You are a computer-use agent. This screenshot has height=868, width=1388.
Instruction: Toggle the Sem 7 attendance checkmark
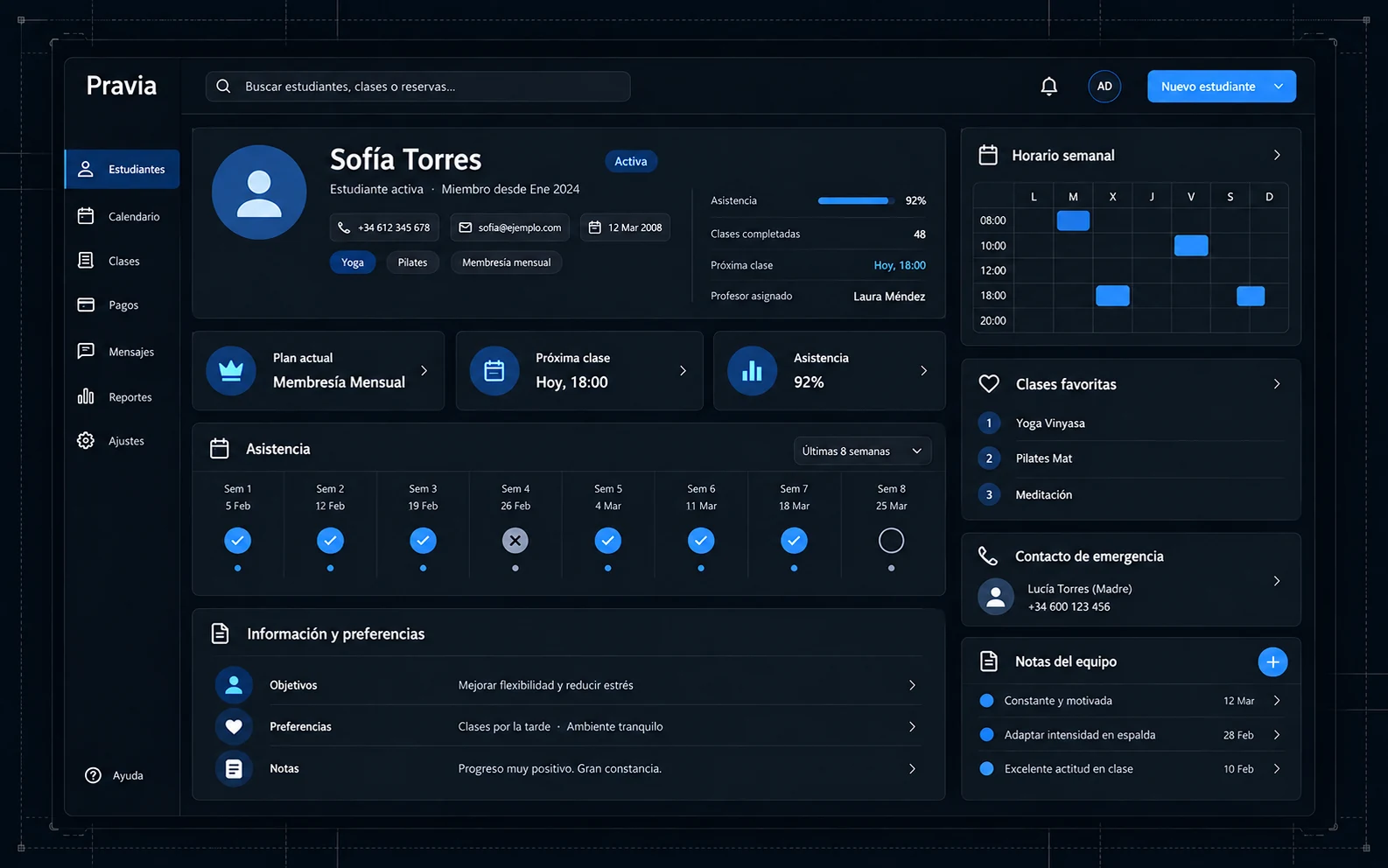point(794,541)
